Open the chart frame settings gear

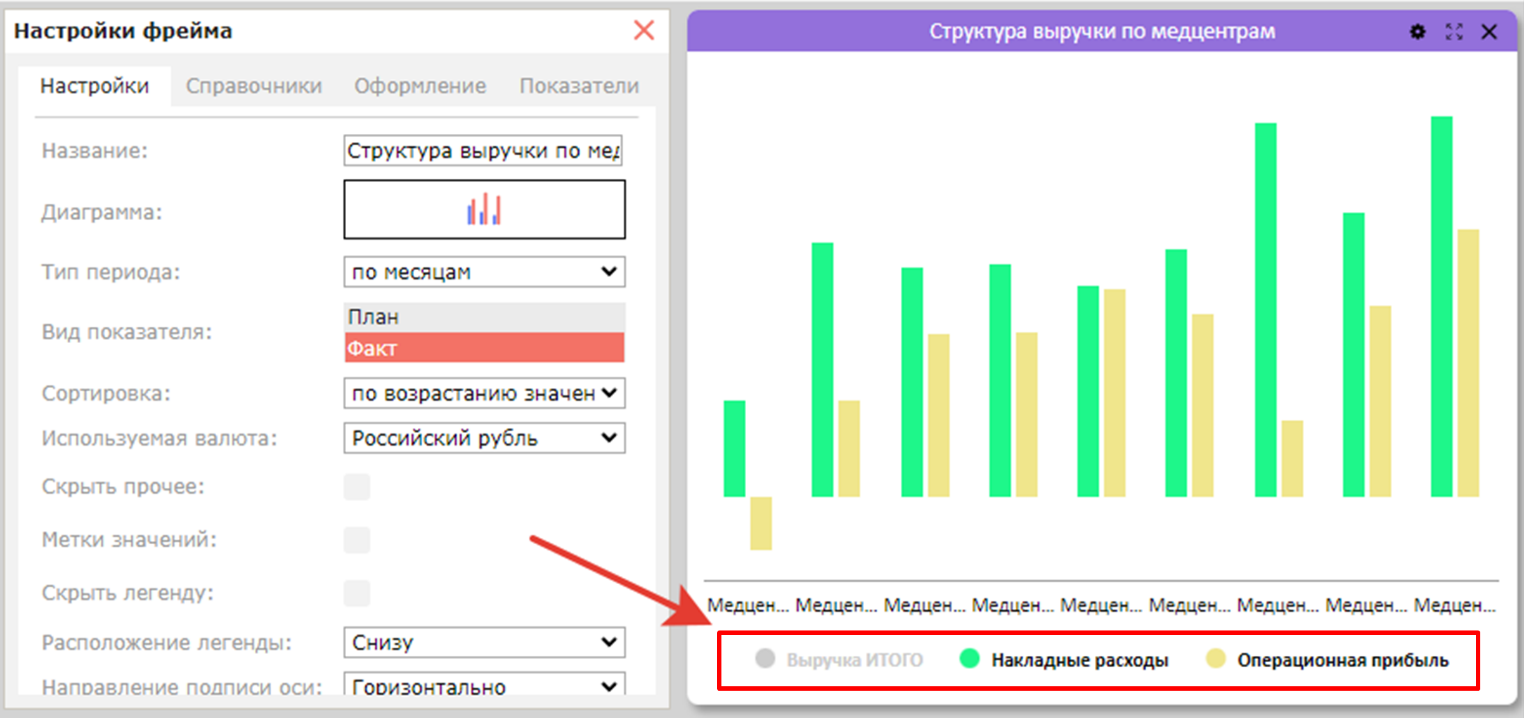click(x=1417, y=32)
